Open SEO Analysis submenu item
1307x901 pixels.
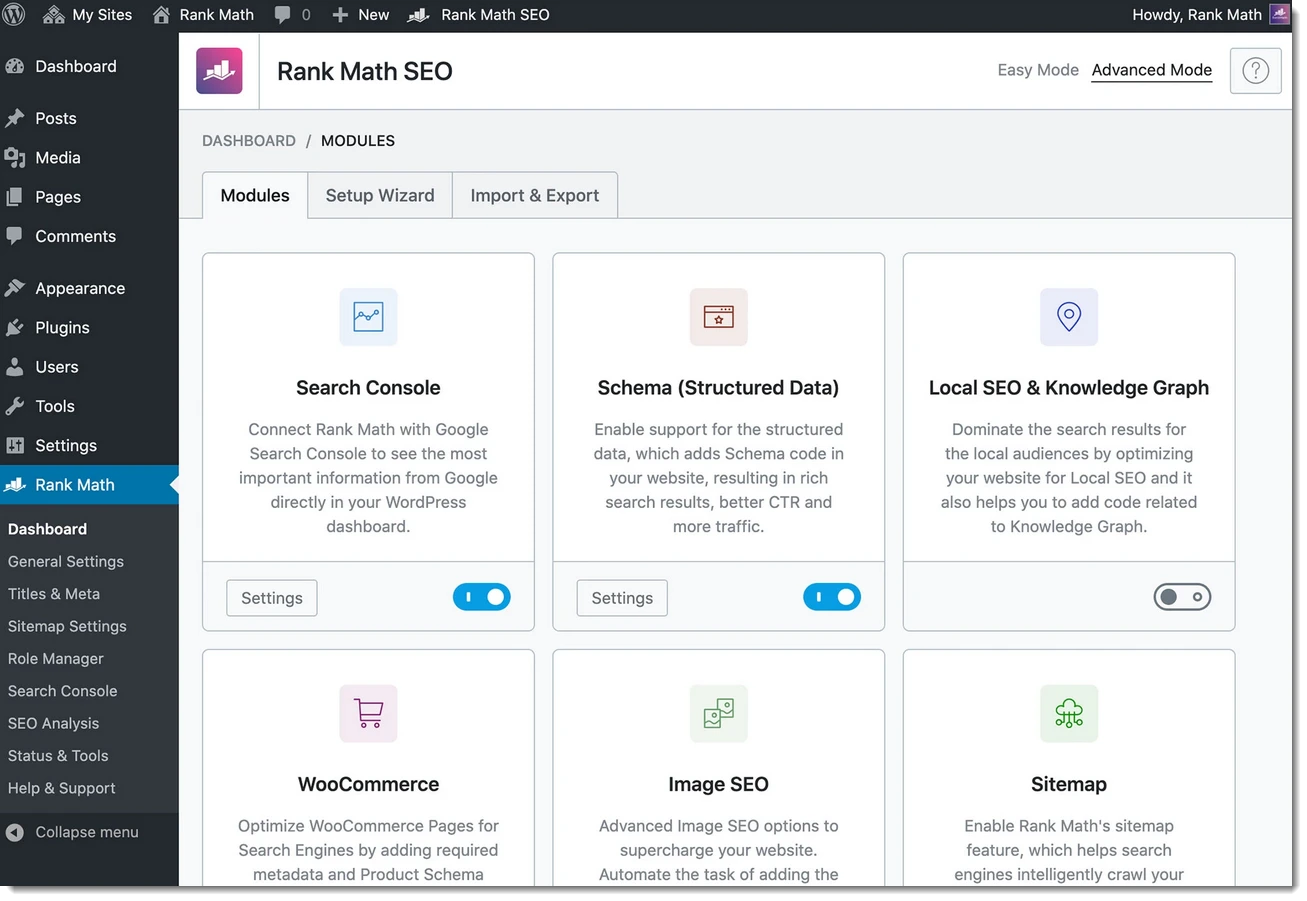(x=54, y=723)
